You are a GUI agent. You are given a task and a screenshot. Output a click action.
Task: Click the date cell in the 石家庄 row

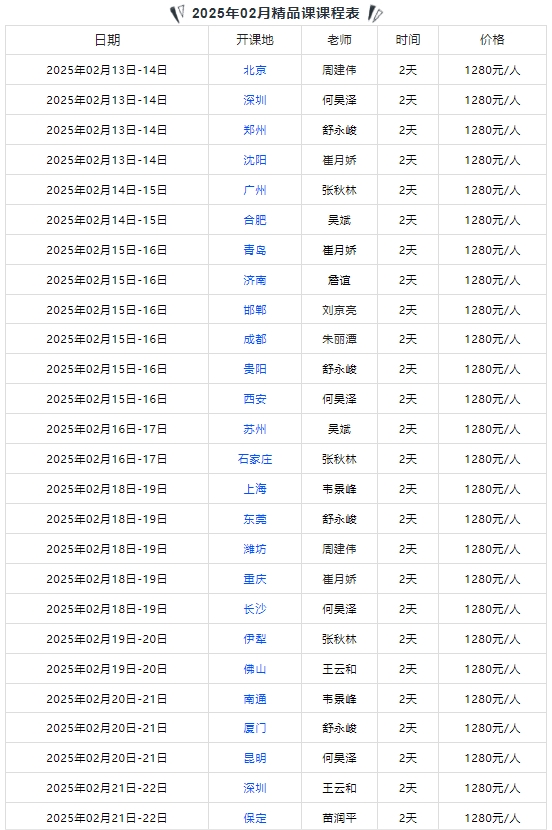(107, 459)
